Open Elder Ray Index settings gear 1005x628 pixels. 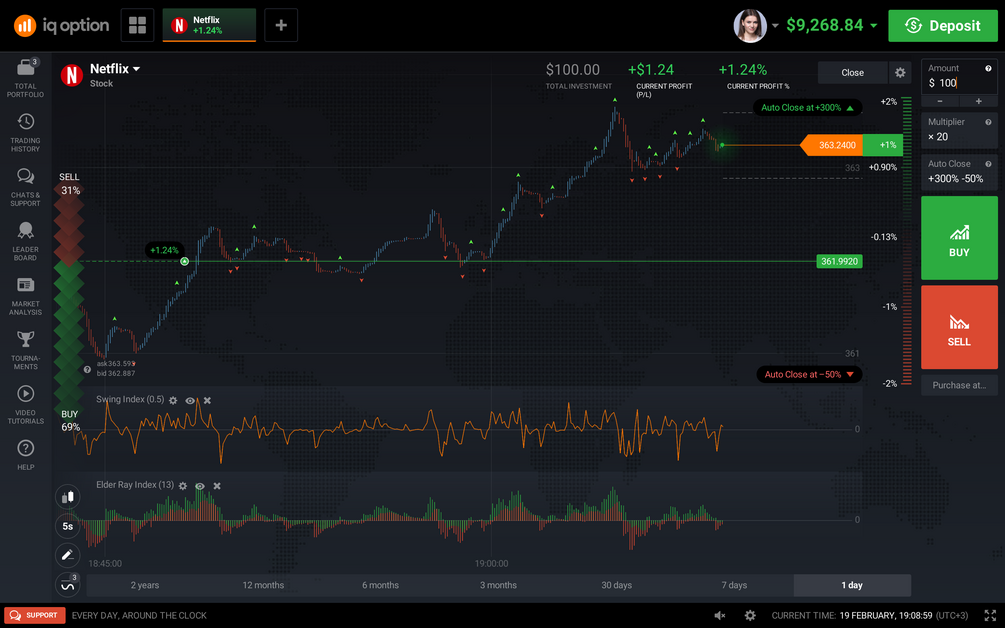tap(183, 486)
